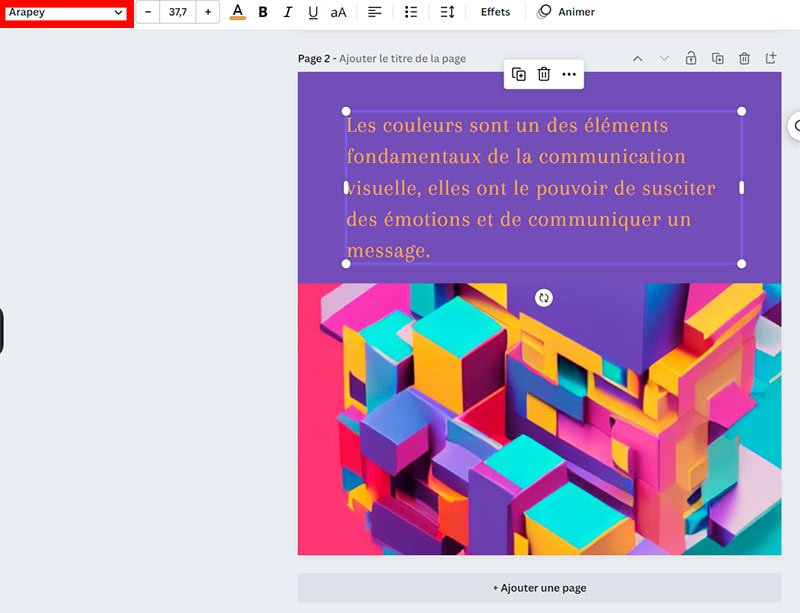The image size is (800, 613).
Task: Delete page using header trash icon
Action: click(744, 58)
